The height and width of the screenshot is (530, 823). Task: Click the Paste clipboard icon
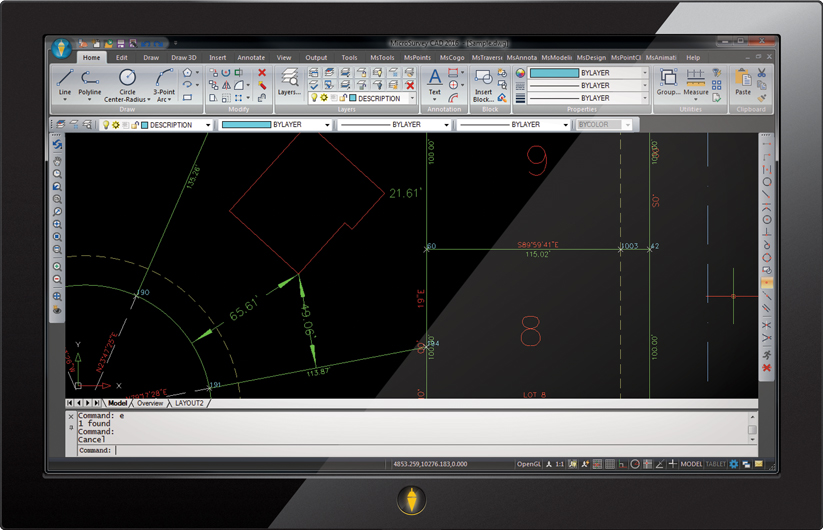click(743, 81)
